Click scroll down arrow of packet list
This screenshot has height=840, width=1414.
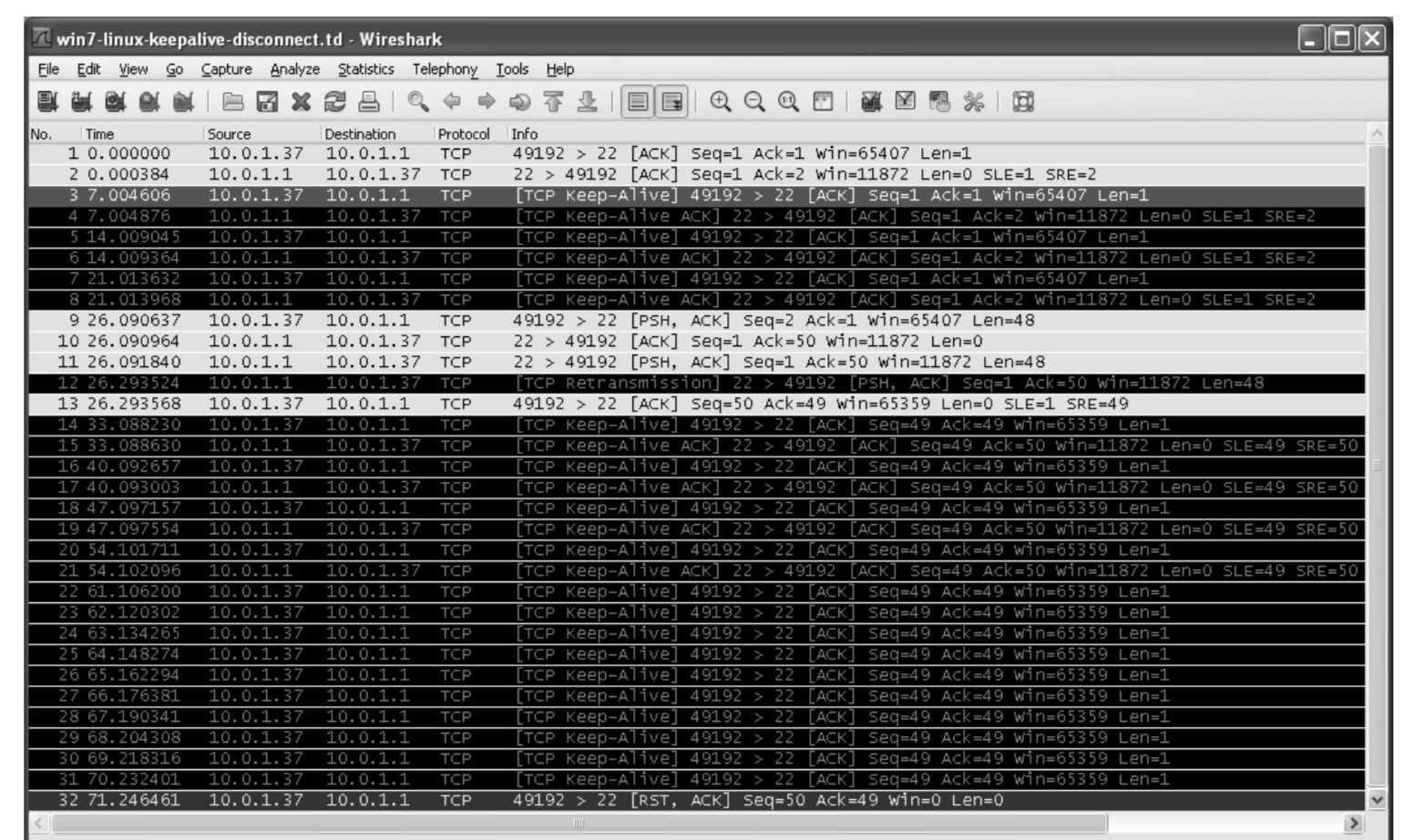1377,800
